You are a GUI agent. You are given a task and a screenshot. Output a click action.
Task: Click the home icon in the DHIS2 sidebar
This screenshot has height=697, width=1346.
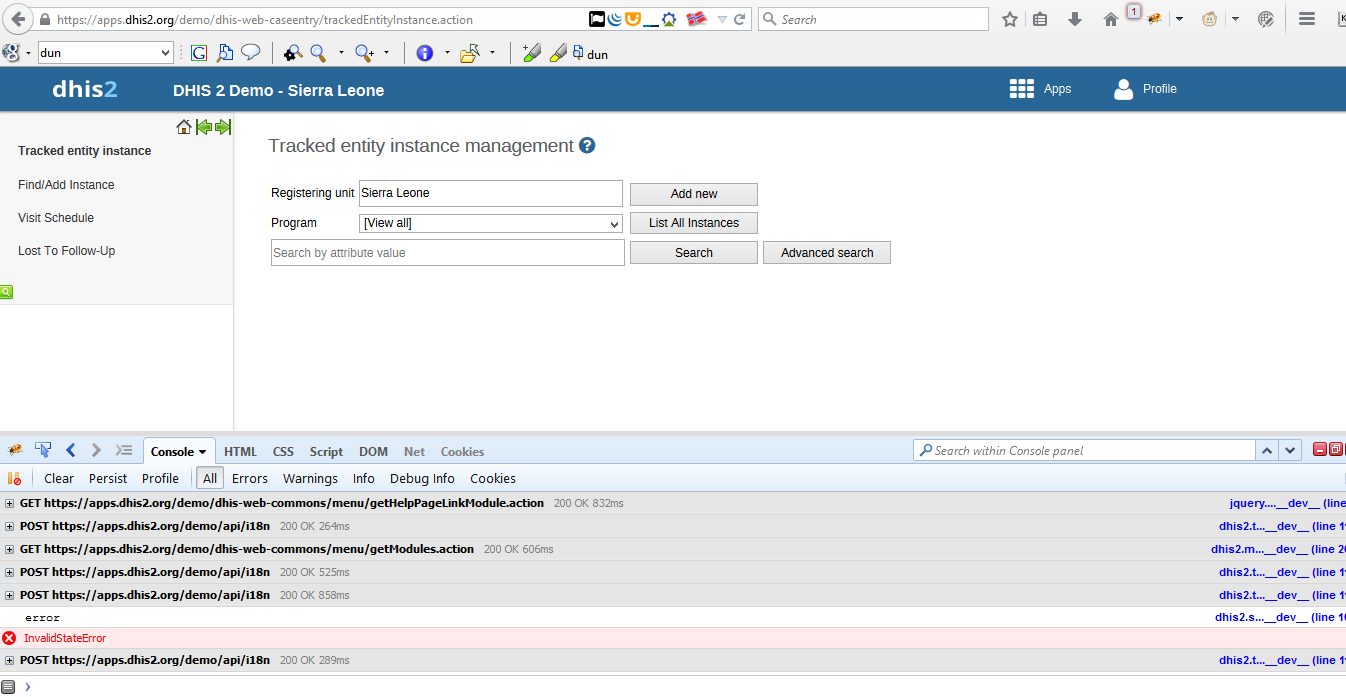[184, 127]
